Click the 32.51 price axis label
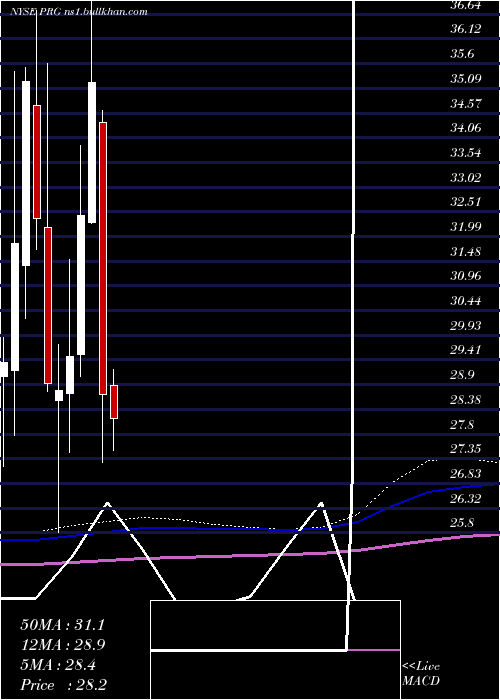Viewport: 500px width, 700px height. coord(466,202)
